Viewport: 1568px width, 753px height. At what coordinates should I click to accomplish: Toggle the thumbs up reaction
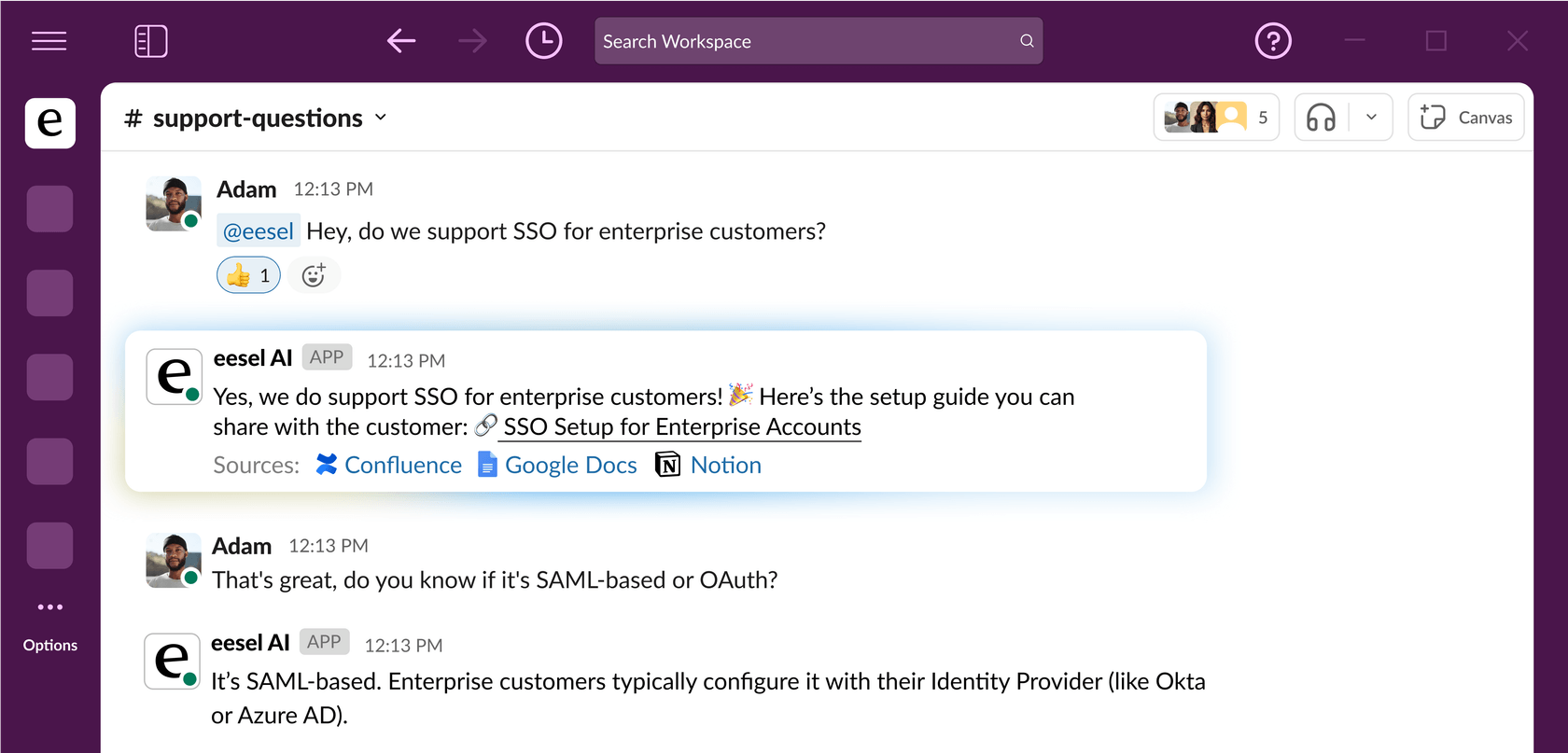(x=248, y=275)
